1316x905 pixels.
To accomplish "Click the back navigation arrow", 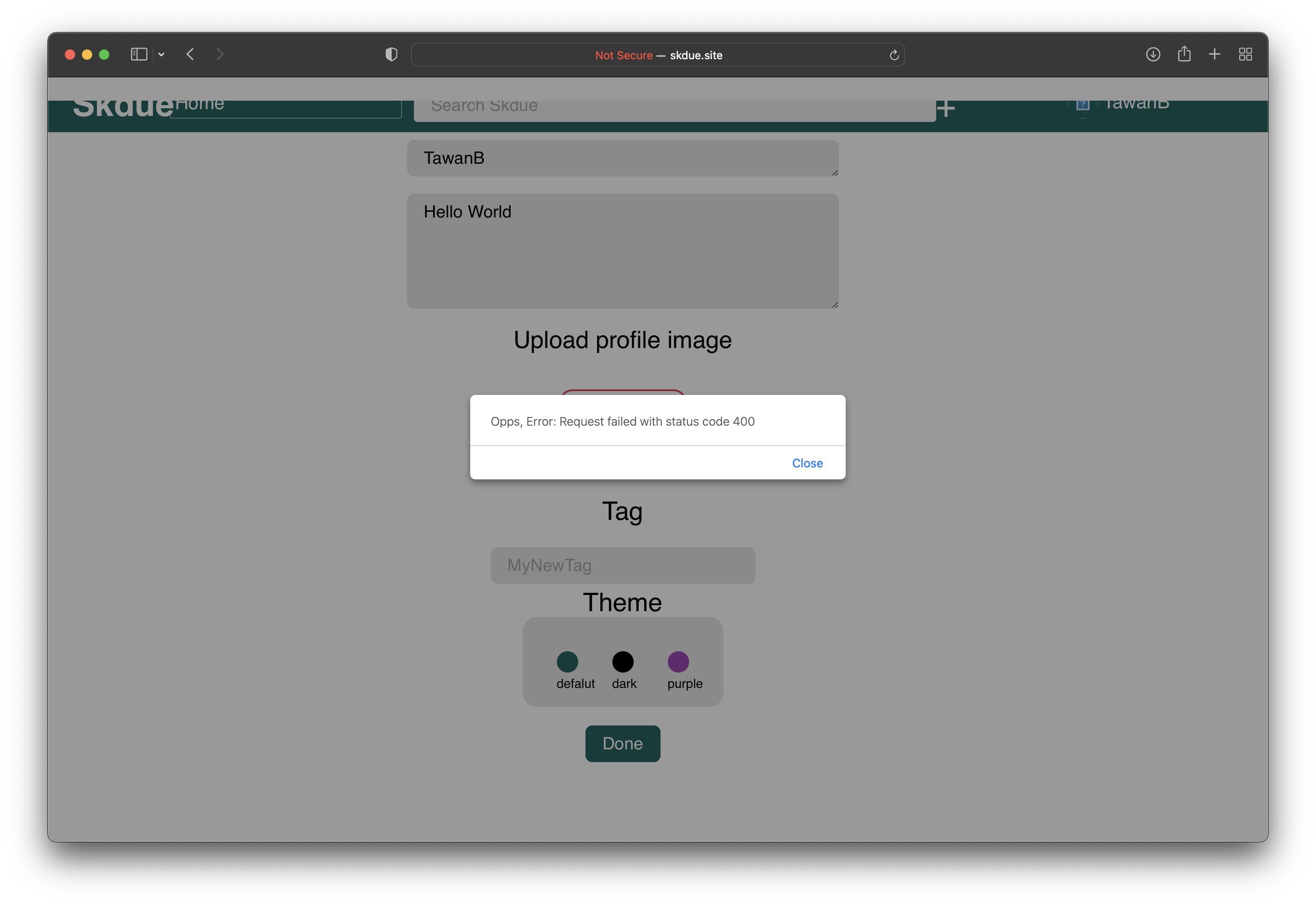I will click(x=191, y=55).
